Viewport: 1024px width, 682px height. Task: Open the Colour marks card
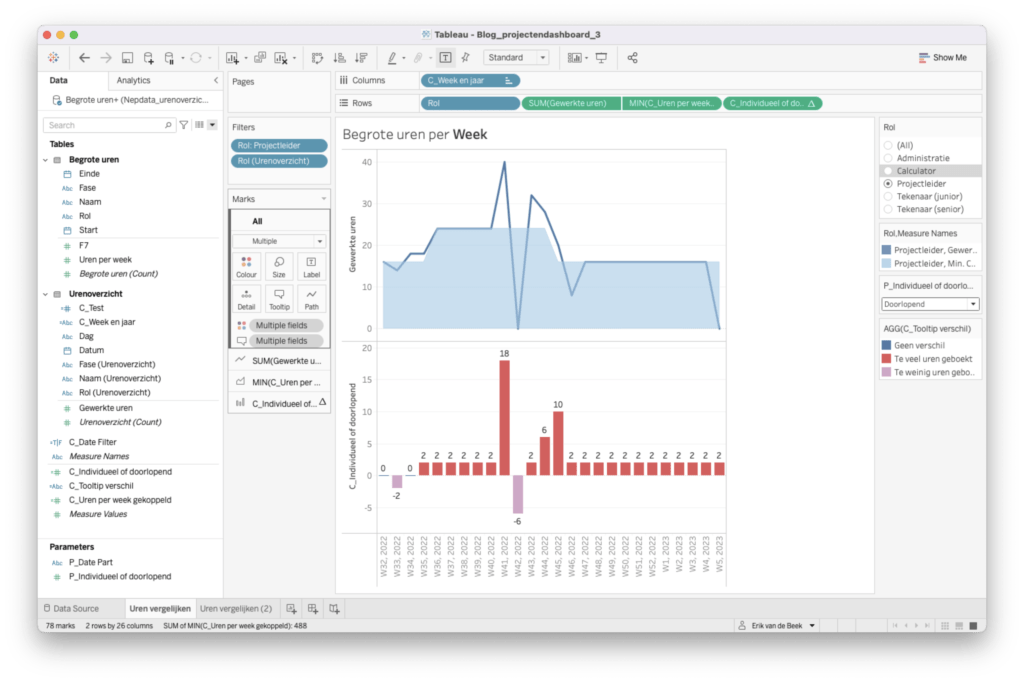coord(246,265)
